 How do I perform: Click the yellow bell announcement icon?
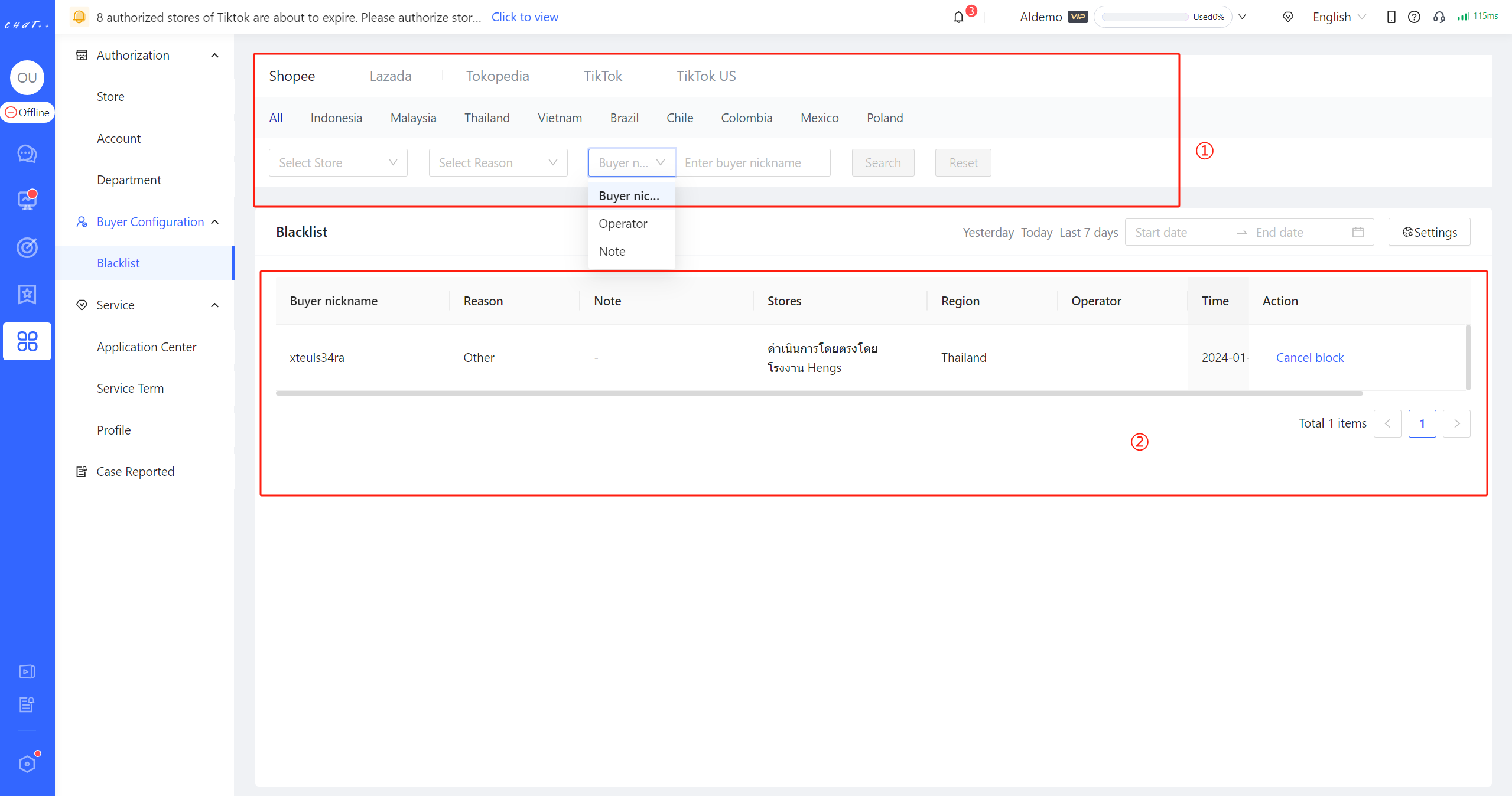(79, 17)
